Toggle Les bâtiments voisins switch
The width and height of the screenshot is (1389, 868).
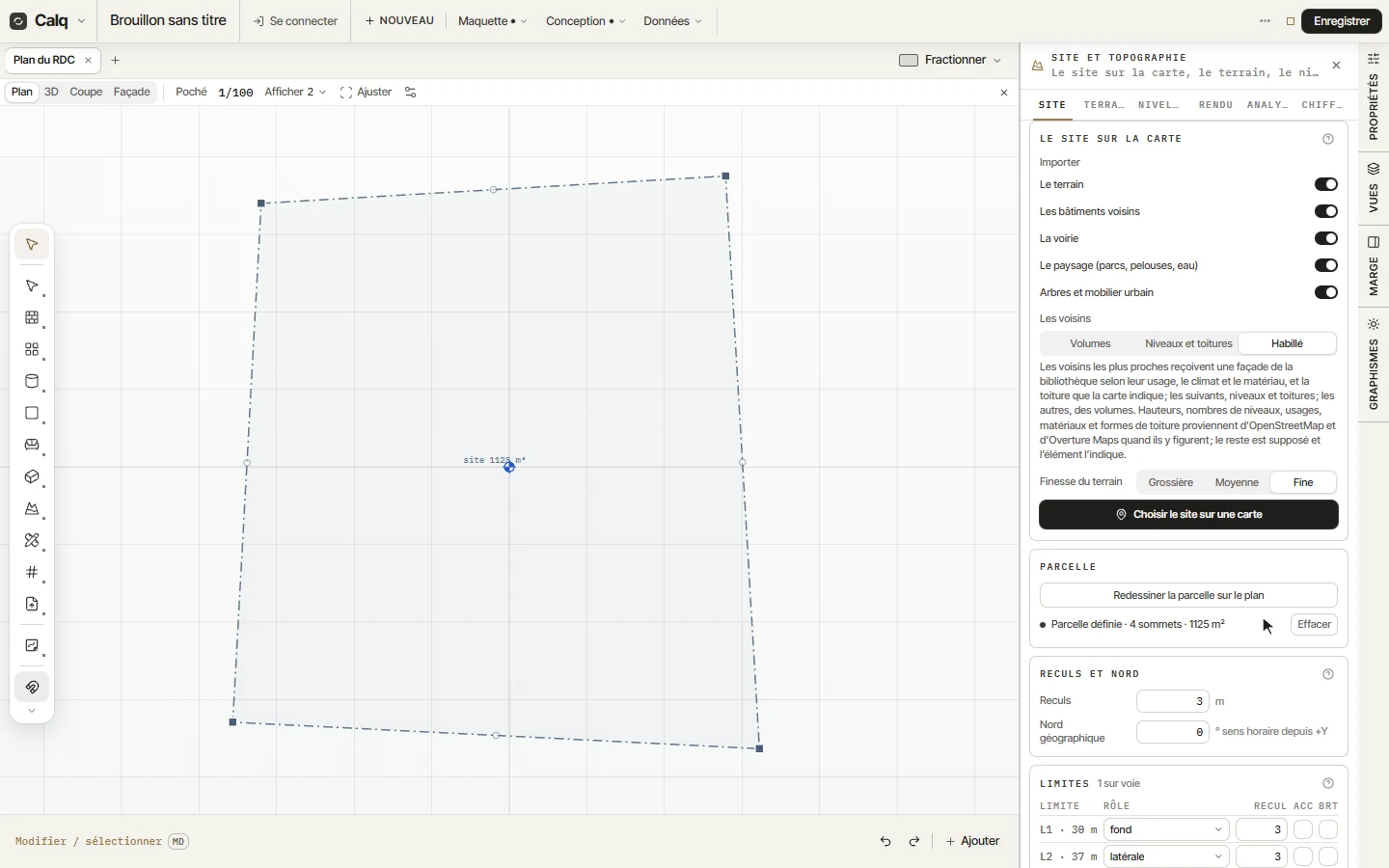click(x=1326, y=211)
